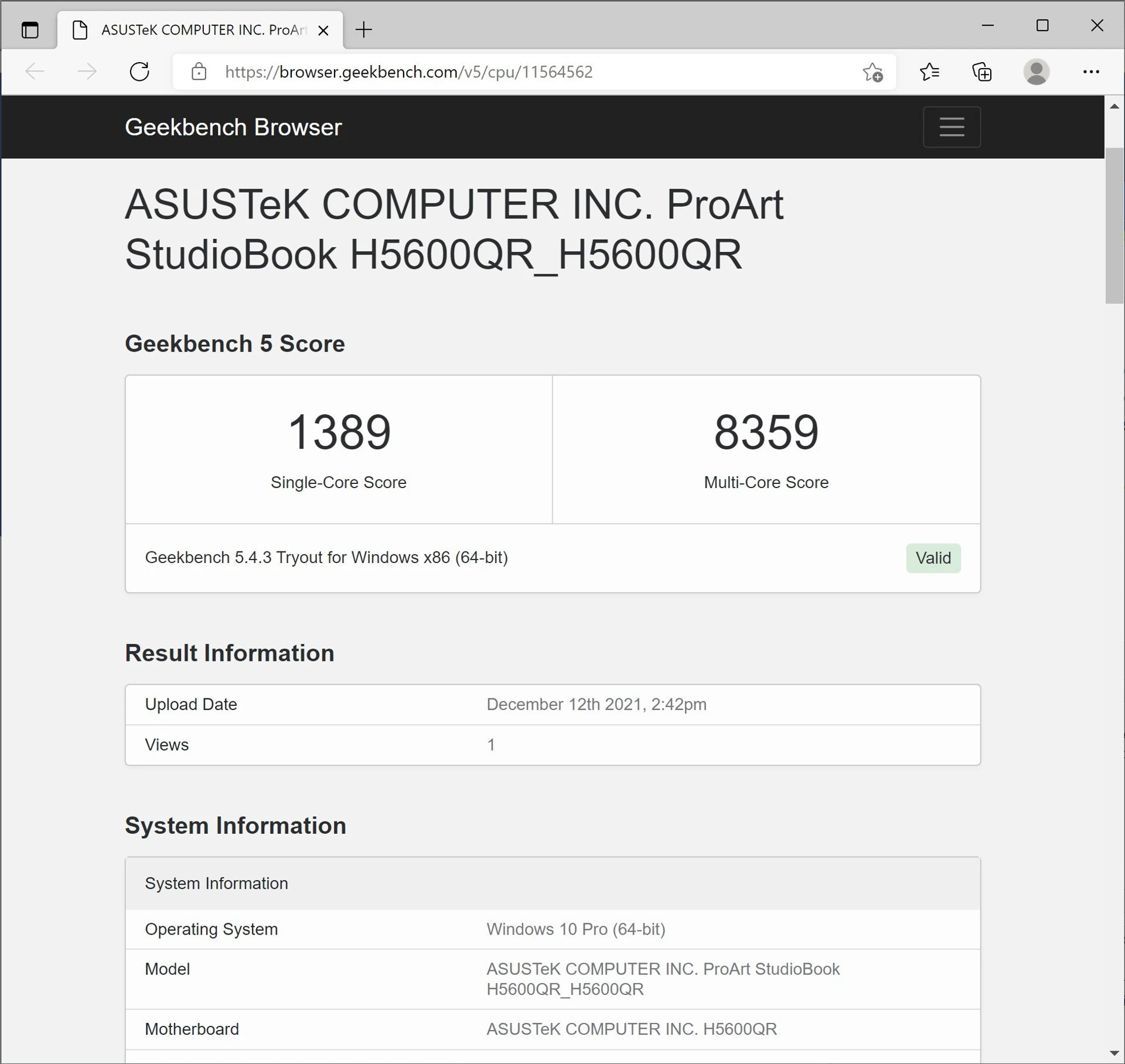
Task: Refresh the Geekbench page
Action: pos(139,71)
